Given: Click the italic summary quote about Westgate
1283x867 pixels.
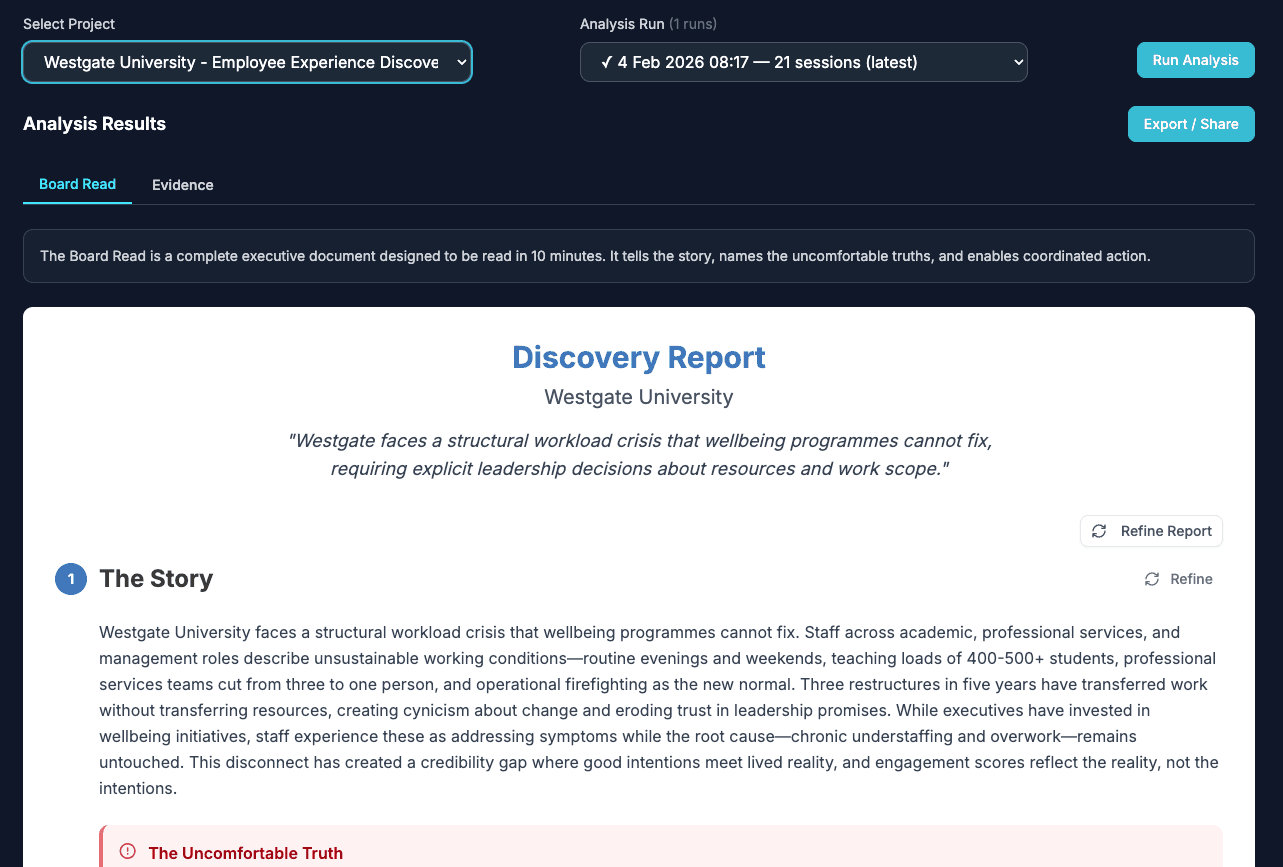Looking at the screenshot, I should click(x=638, y=455).
